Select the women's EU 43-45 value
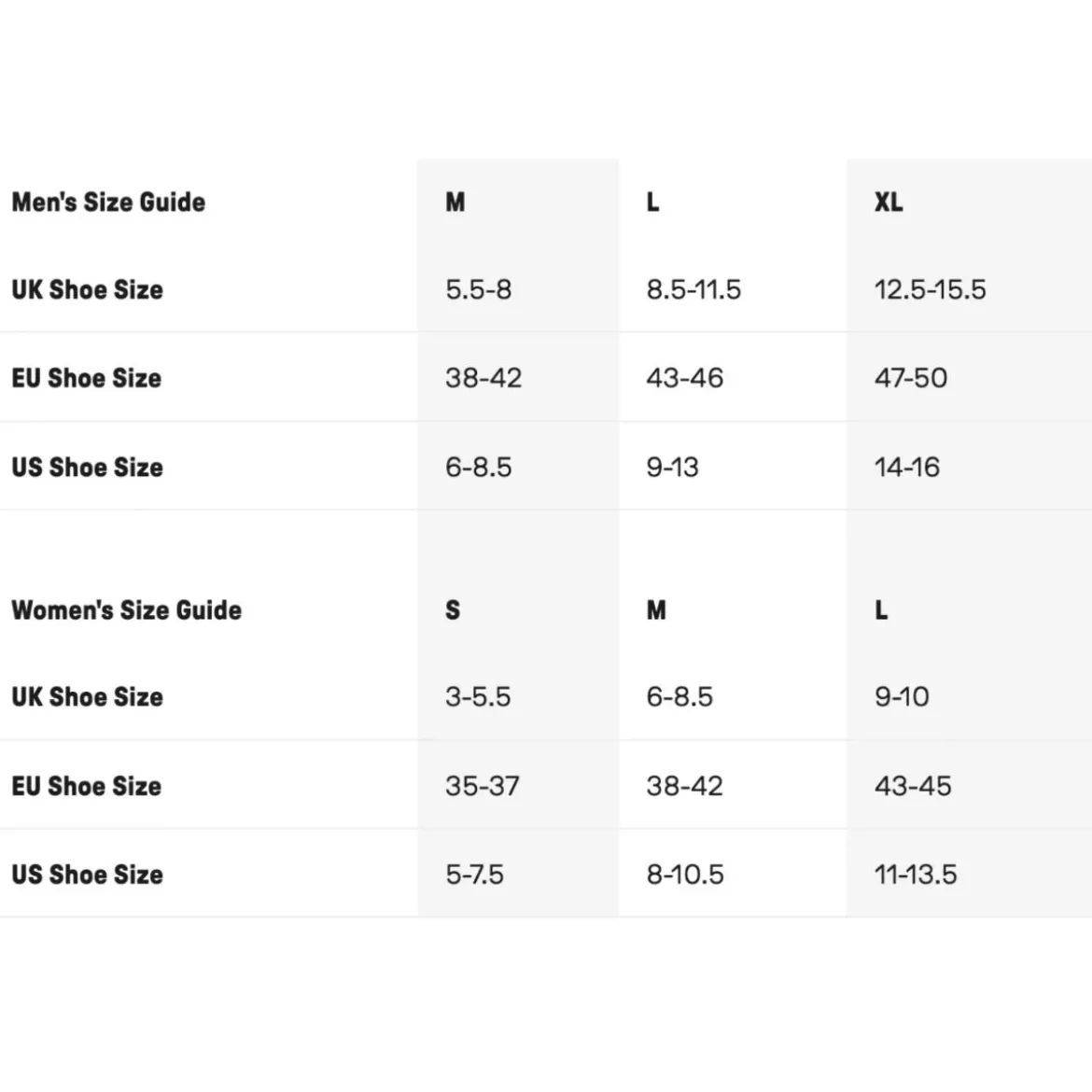1092x1092 pixels. (913, 786)
